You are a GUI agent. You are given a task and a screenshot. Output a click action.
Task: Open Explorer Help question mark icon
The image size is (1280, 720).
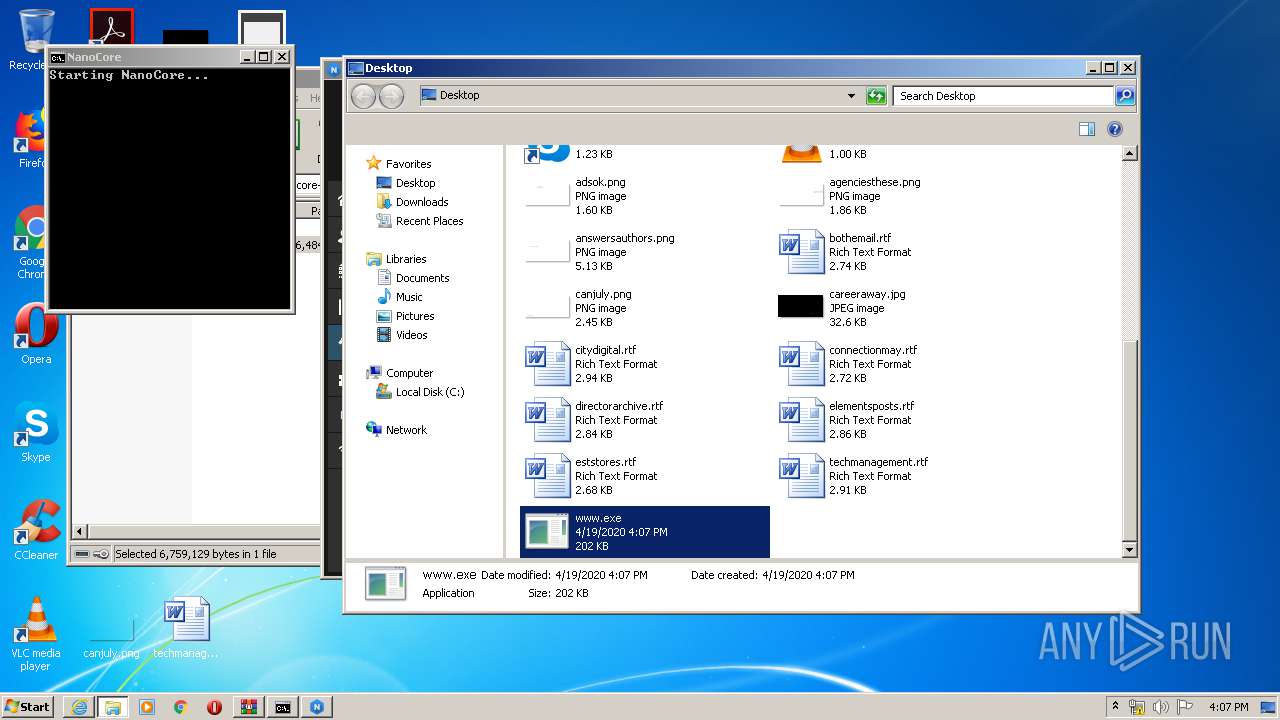point(1115,129)
